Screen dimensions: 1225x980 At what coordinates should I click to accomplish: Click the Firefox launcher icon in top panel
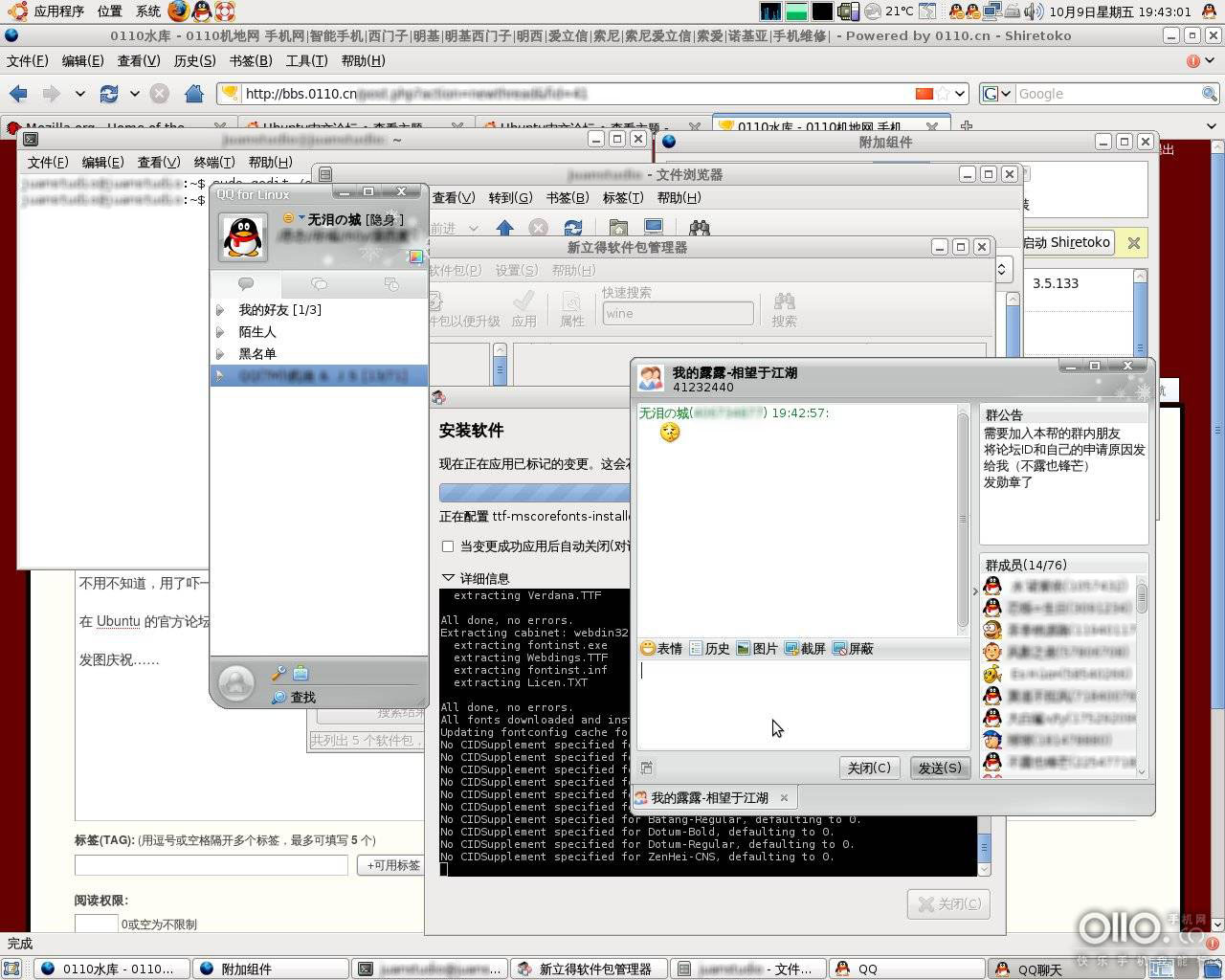click(179, 11)
